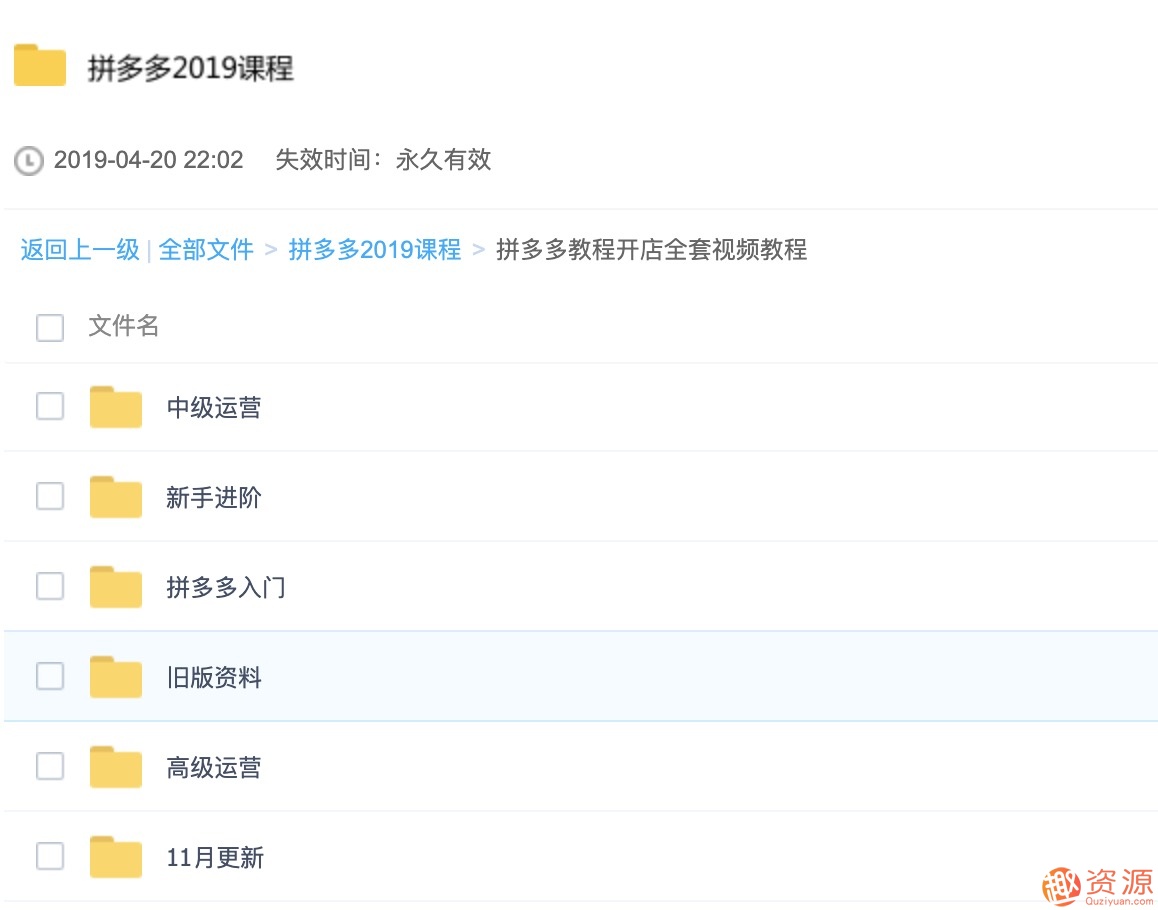Navigate to 全部文件 breadcrumb
This screenshot has height=910, width=1158.
[206, 250]
